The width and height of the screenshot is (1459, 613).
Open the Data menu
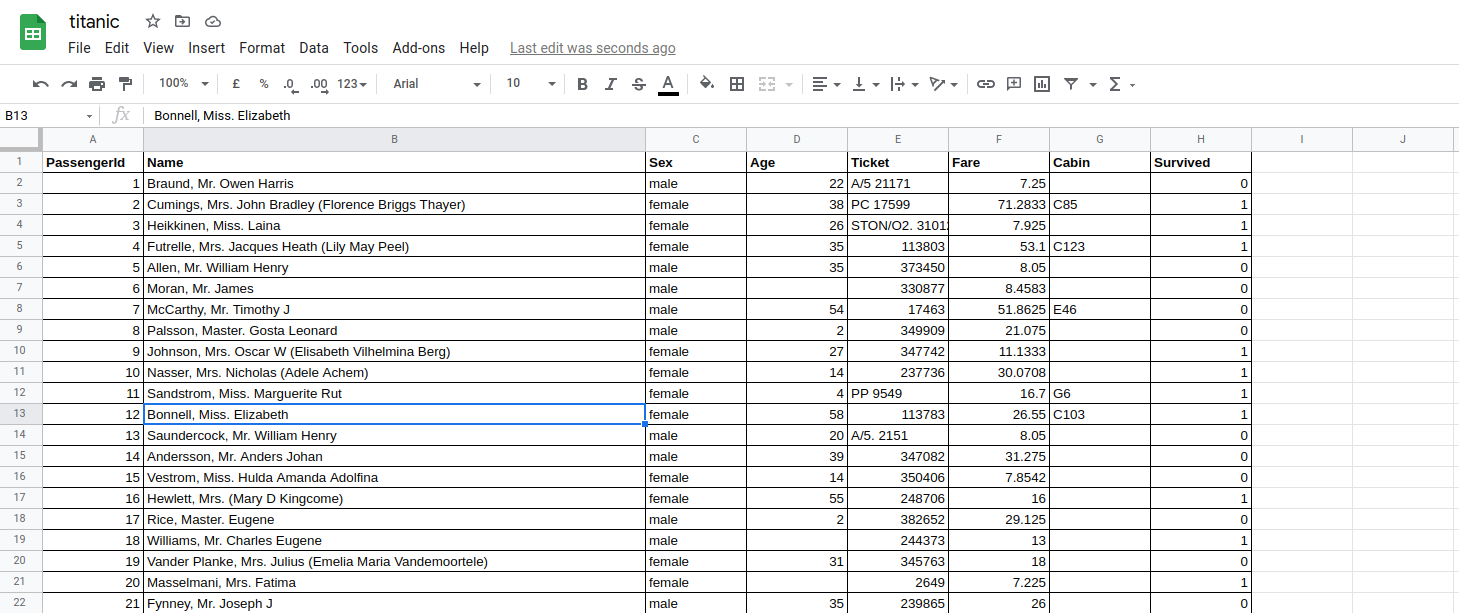point(314,47)
